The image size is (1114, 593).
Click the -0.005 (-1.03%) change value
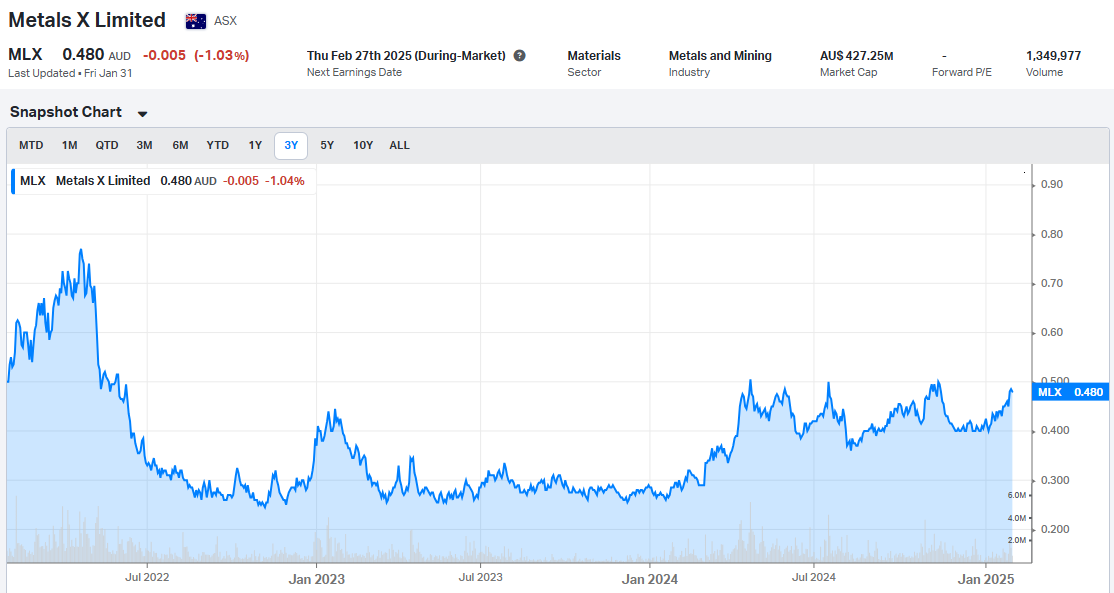(196, 55)
